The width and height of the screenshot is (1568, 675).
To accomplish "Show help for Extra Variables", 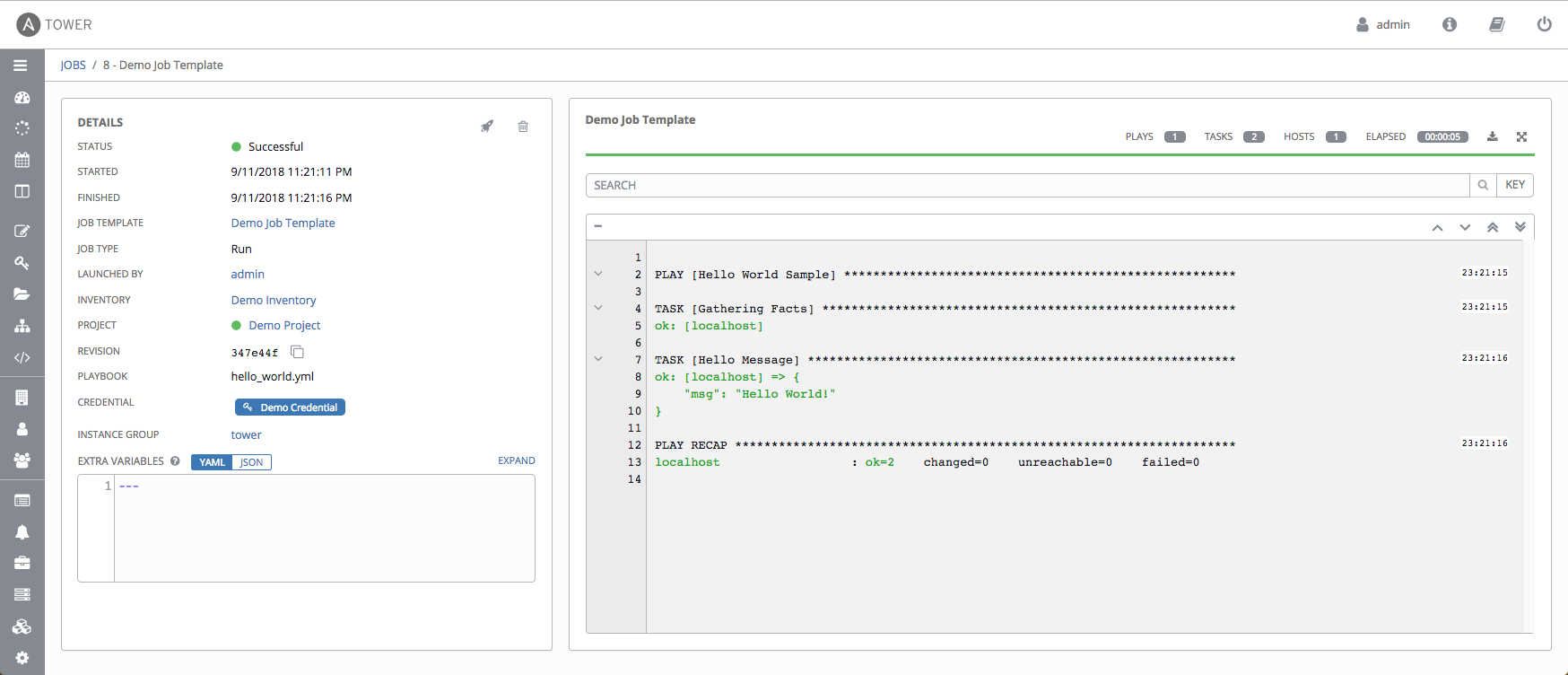I will [x=175, y=461].
